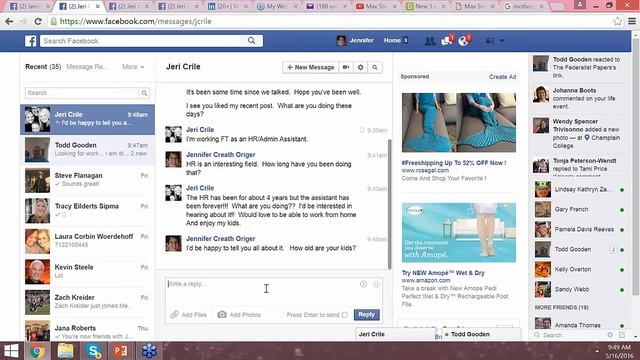Click the Add Photos camera icon

(x=222, y=315)
